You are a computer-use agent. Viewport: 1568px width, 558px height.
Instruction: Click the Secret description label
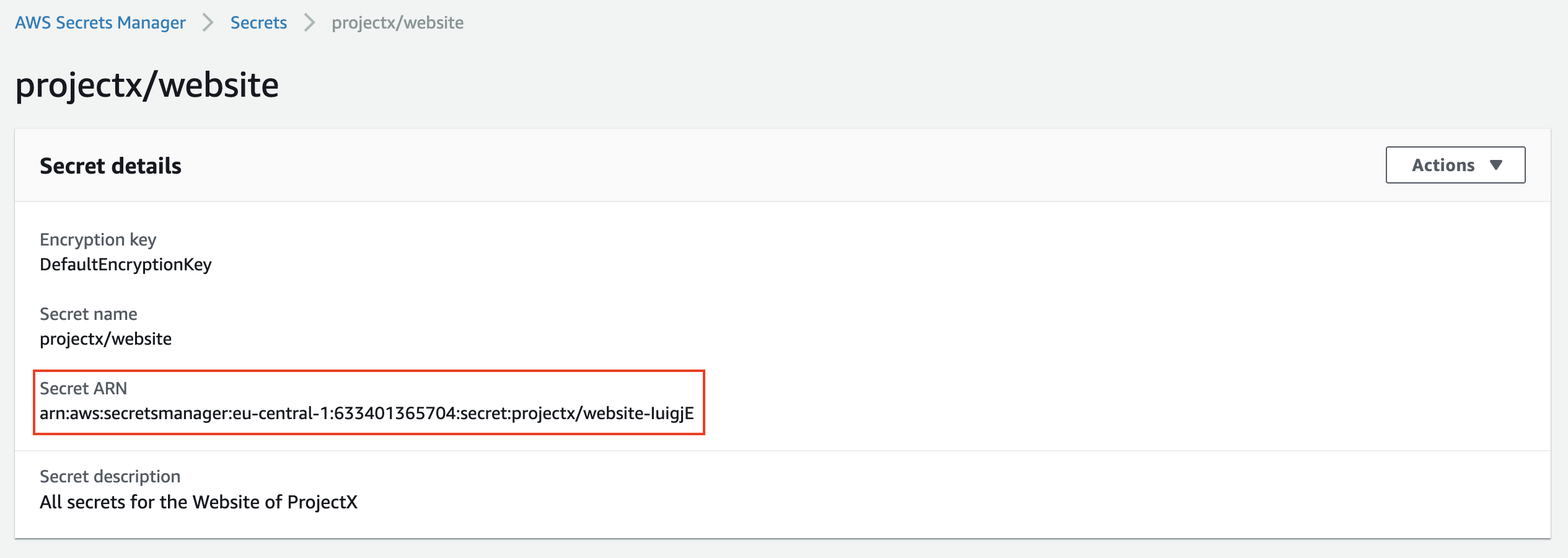click(110, 477)
